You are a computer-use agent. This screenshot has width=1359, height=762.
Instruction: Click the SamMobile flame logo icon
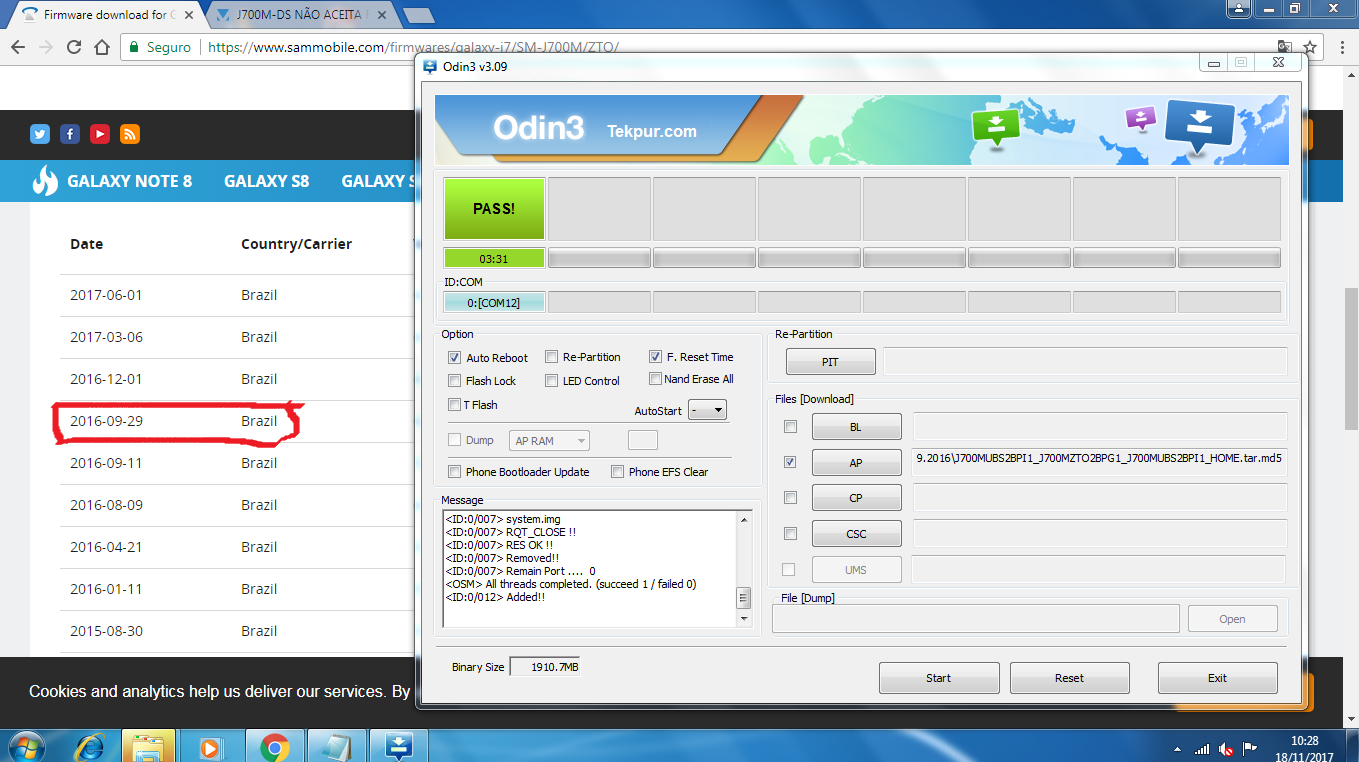pyautogui.click(x=45, y=180)
